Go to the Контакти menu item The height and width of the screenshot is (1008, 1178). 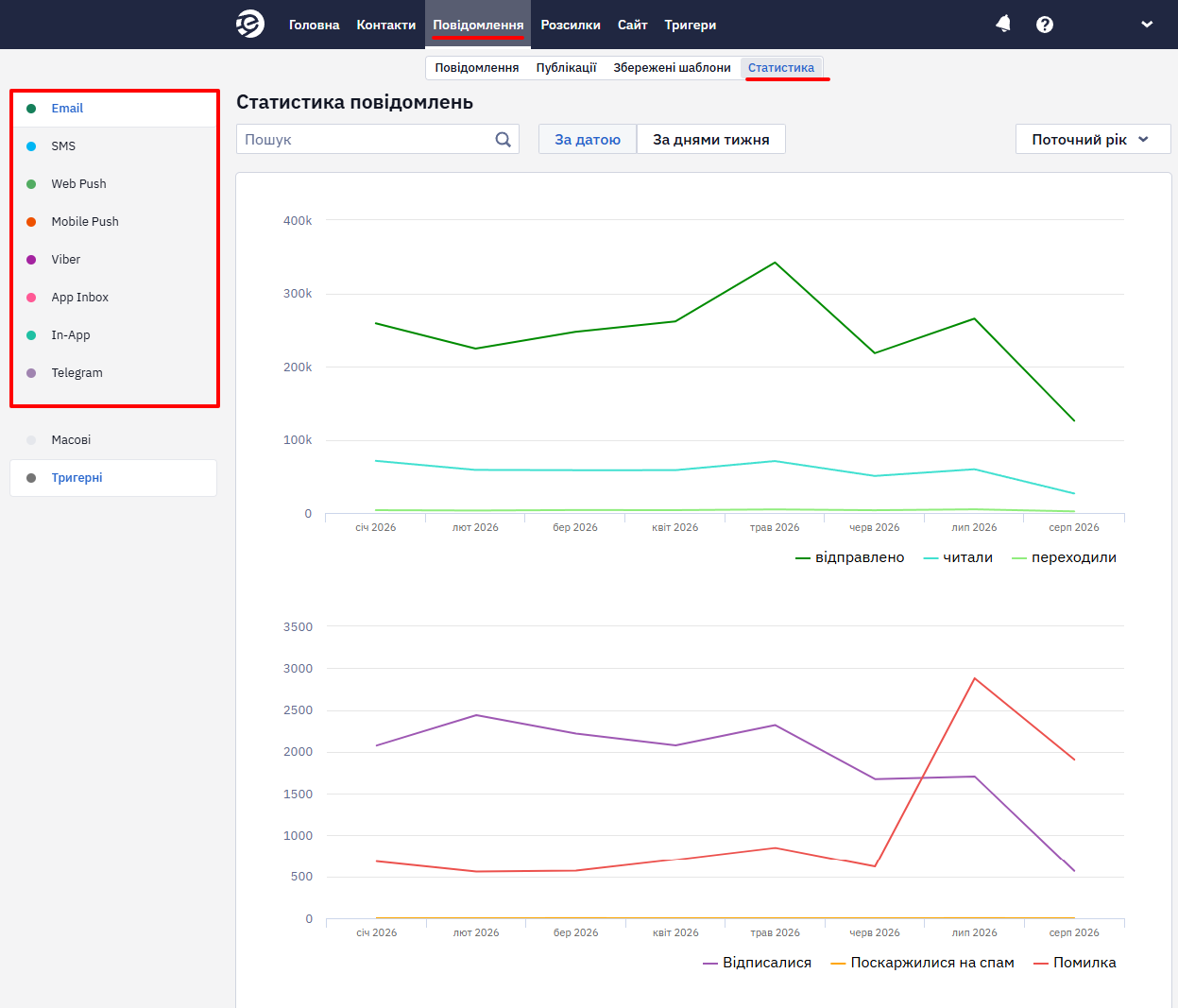[386, 25]
